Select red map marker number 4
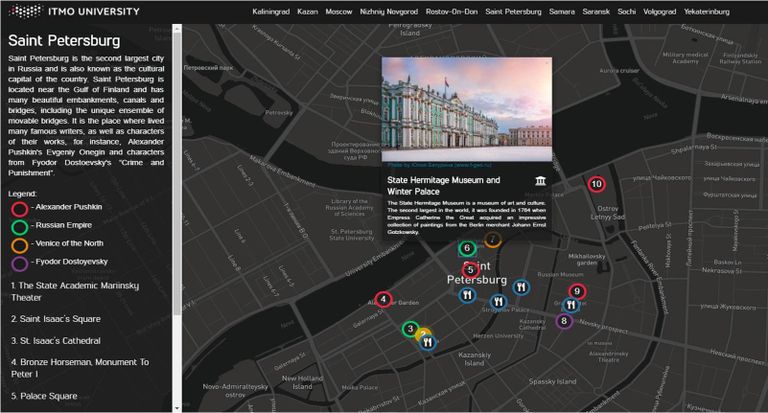 pos(383,299)
